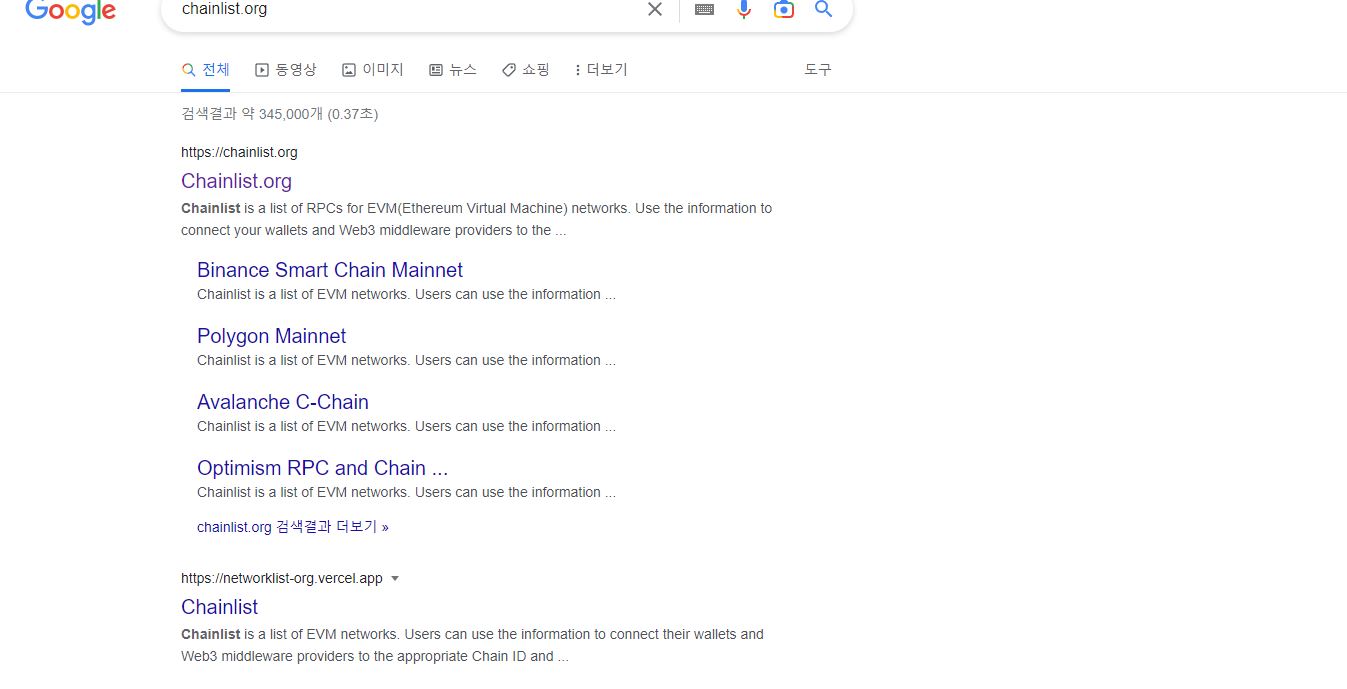Click snippet under Optimism RPC and Chain
The height and width of the screenshot is (689, 1347).
406,492
